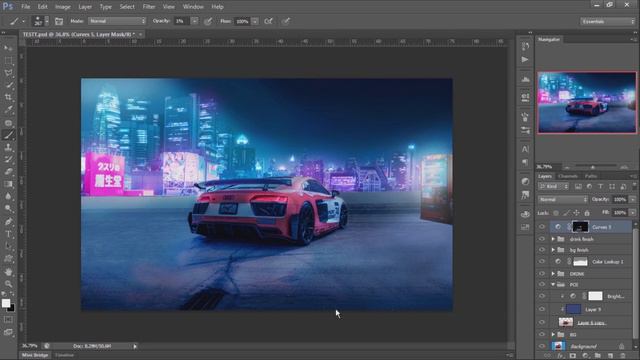640x360 pixels.
Task: Open the Flow slider dropdown
Action: click(255, 21)
